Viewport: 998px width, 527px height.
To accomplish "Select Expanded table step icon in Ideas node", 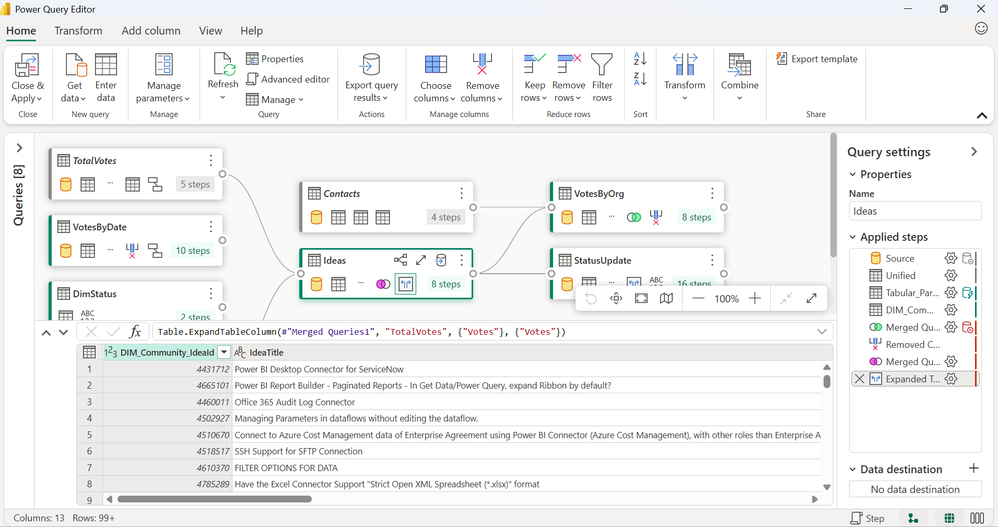I will [x=405, y=284].
